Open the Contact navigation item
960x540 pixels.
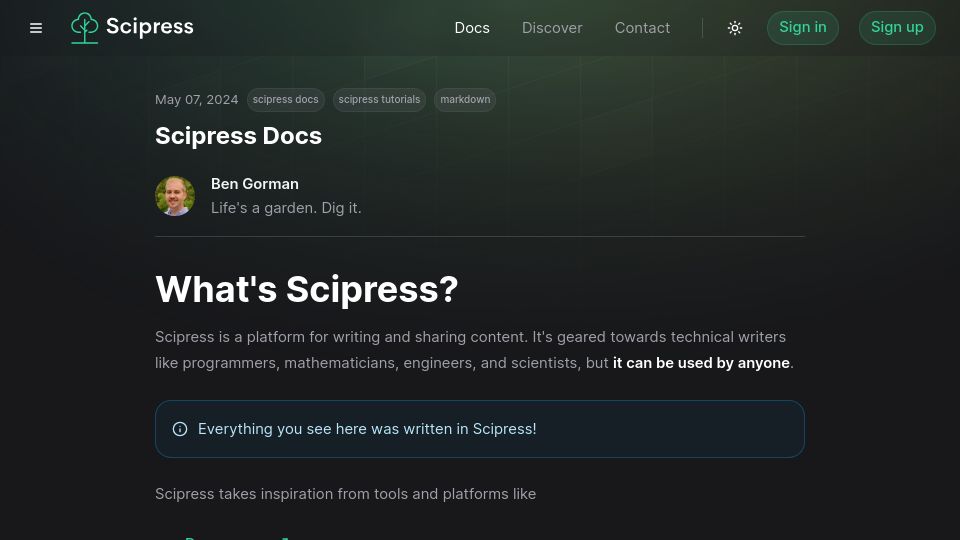coord(642,28)
